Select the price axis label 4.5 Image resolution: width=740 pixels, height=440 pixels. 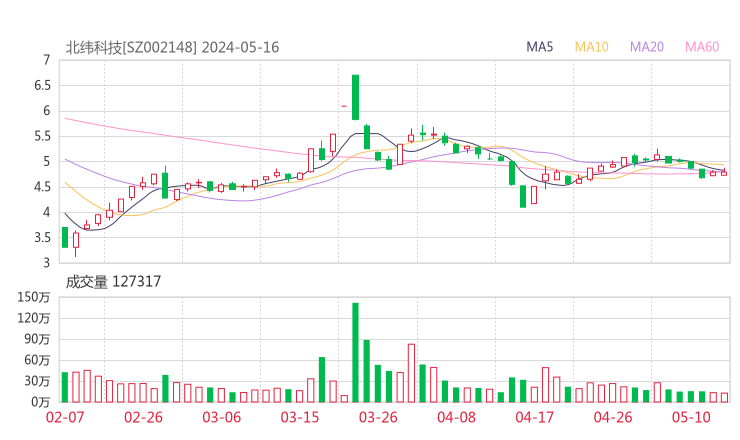[42, 187]
